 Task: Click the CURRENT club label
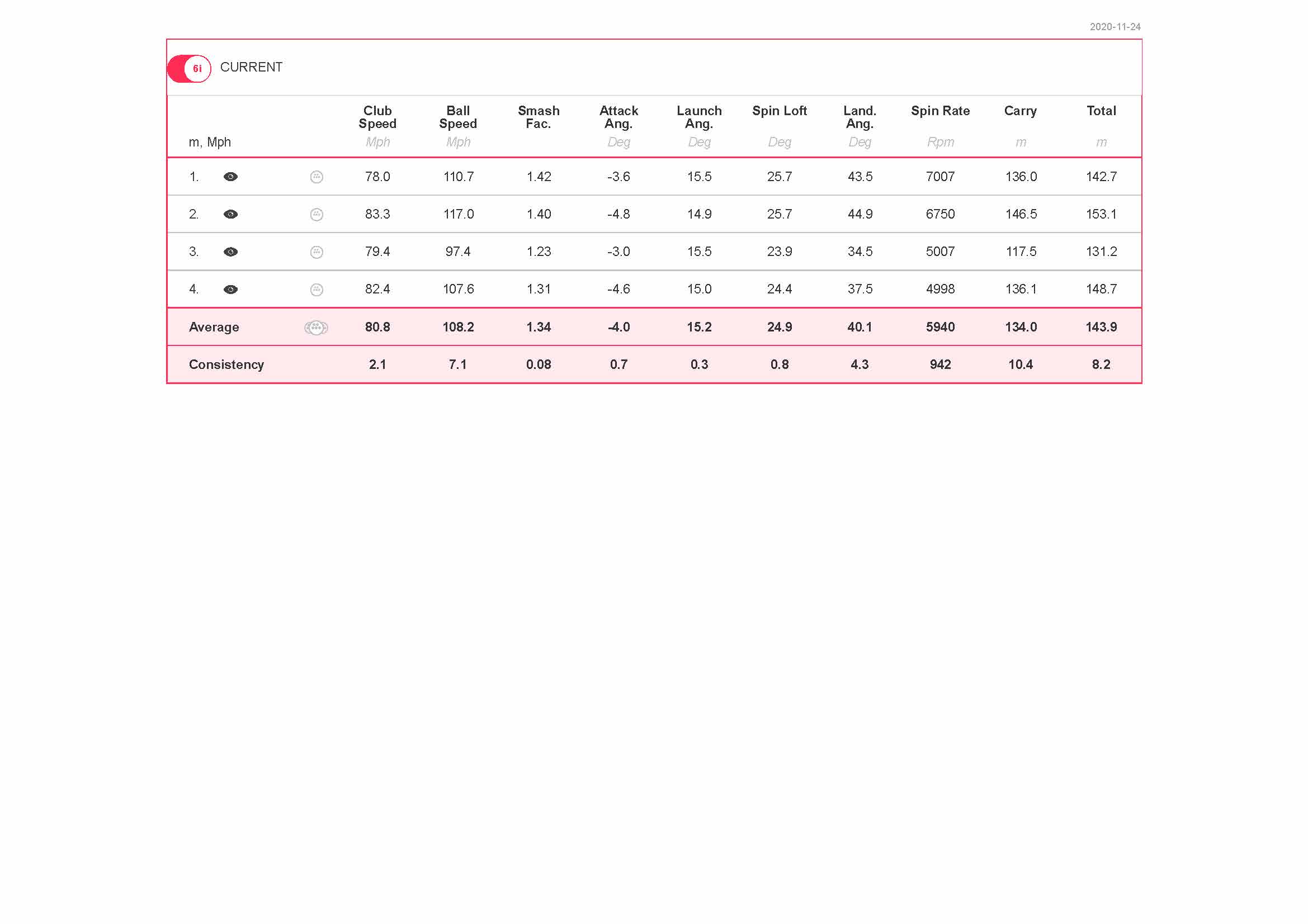click(x=251, y=67)
